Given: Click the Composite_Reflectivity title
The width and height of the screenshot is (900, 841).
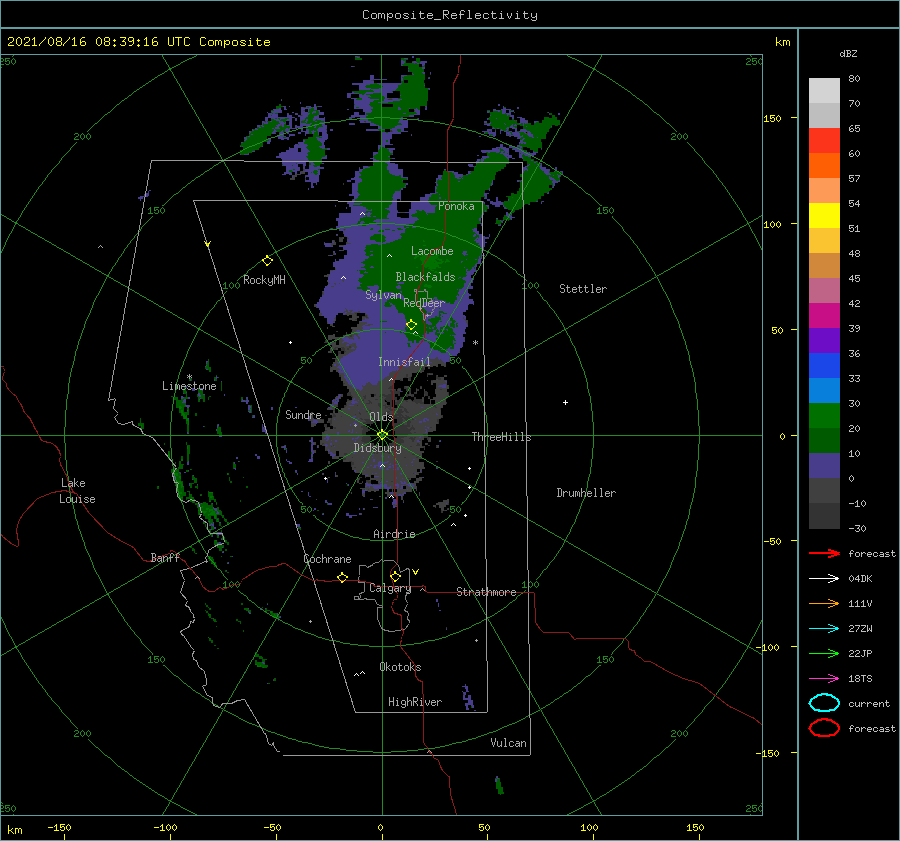Looking at the screenshot, I should (450, 15).
